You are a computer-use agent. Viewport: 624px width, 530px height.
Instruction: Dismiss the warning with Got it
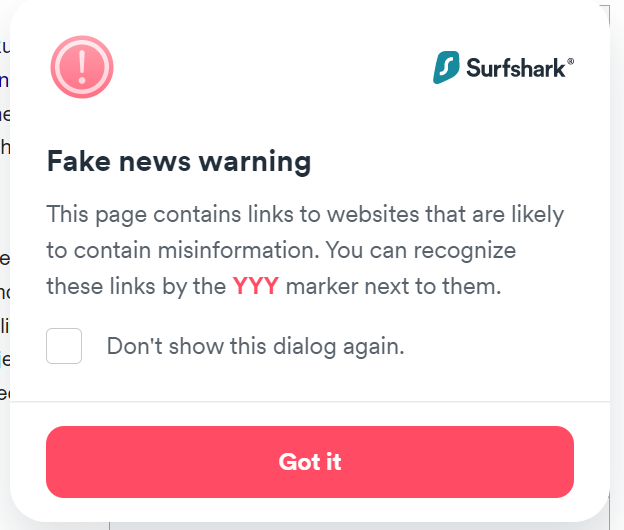pyautogui.click(x=310, y=462)
